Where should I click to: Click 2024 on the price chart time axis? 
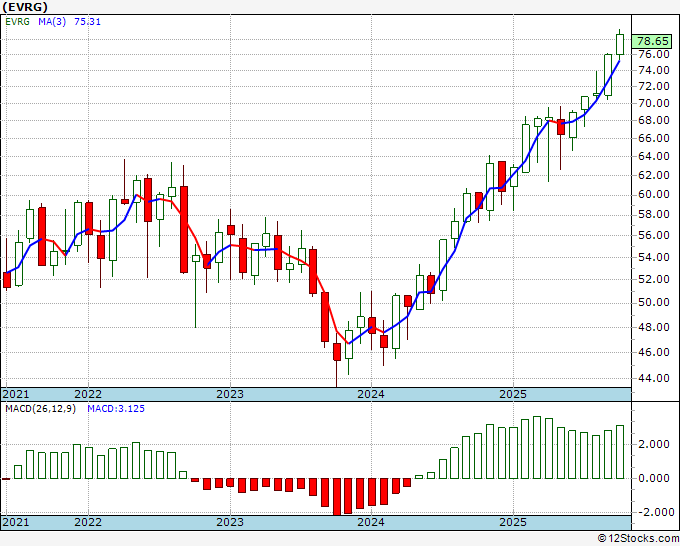[x=371, y=394]
